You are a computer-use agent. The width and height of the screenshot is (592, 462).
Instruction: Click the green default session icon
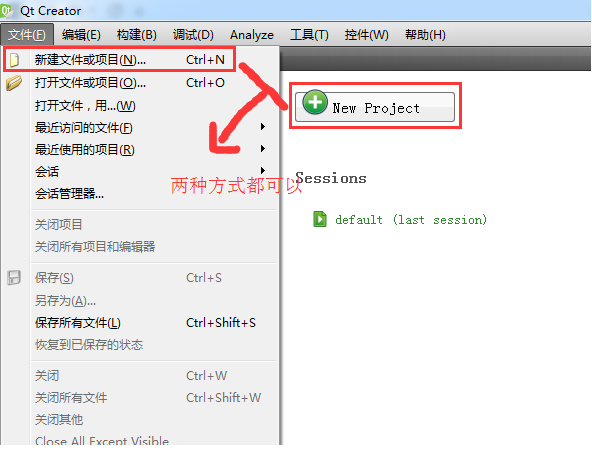pyautogui.click(x=320, y=219)
